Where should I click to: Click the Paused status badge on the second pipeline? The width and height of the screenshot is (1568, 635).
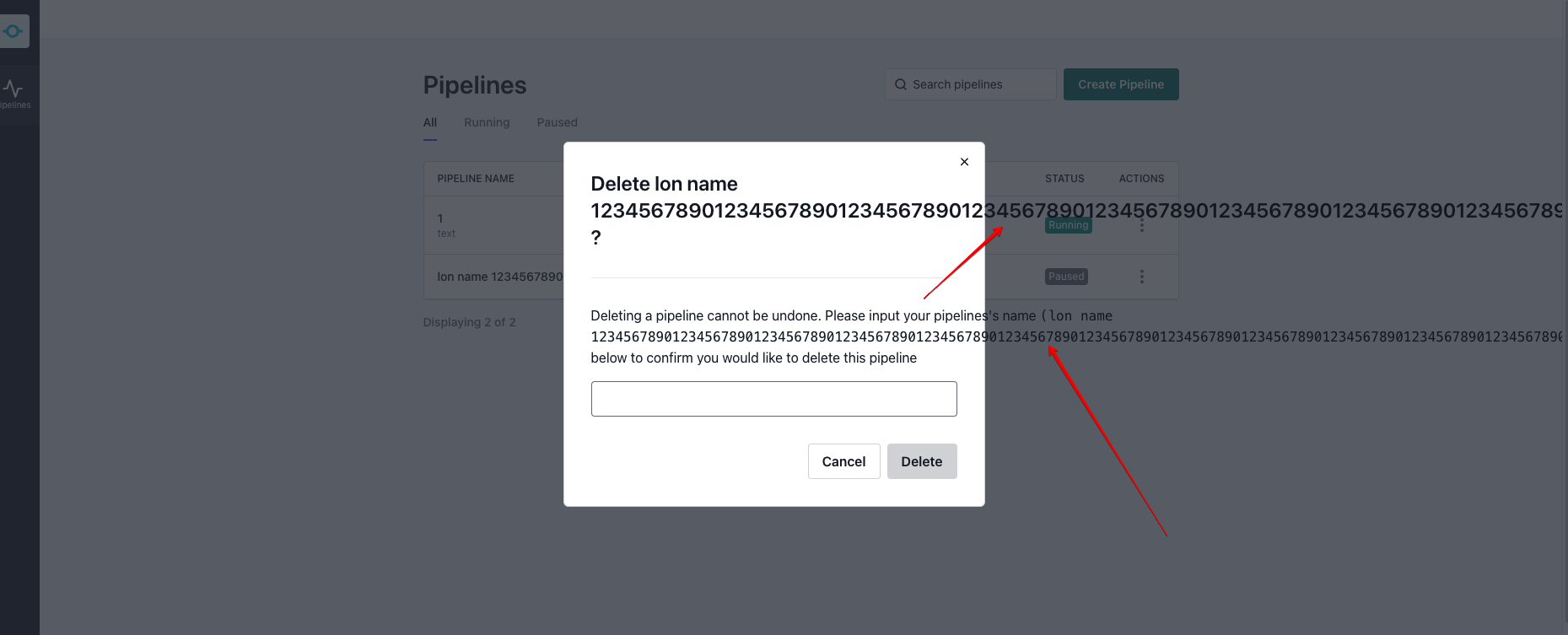click(1065, 276)
